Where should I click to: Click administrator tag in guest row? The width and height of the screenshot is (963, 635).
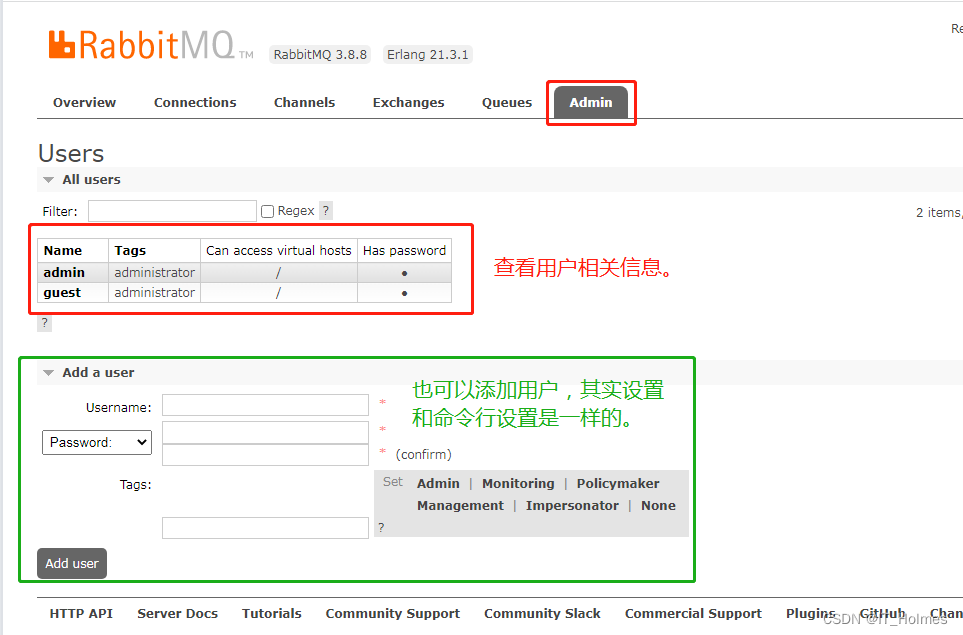154,292
